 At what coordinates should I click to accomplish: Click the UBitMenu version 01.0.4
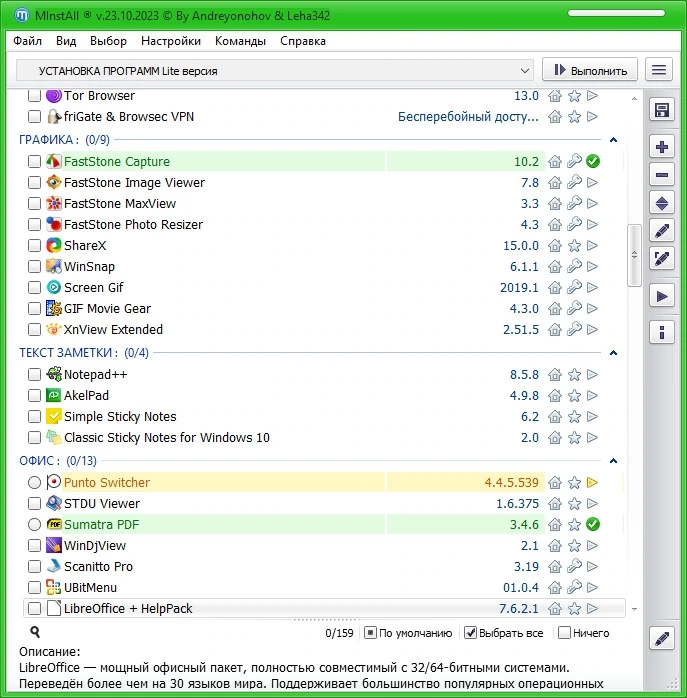click(520, 587)
